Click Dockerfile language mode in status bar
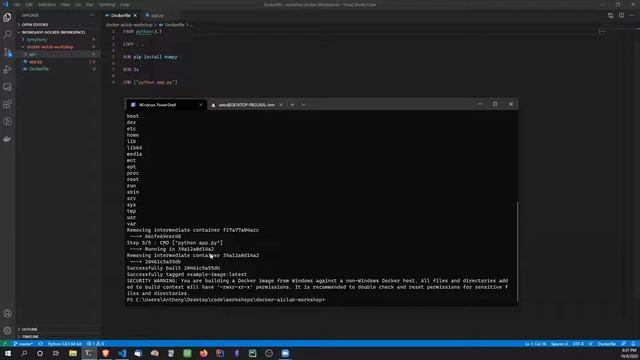Image resolution: width=640 pixels, height=360 pixels. (x=607, y=344)
